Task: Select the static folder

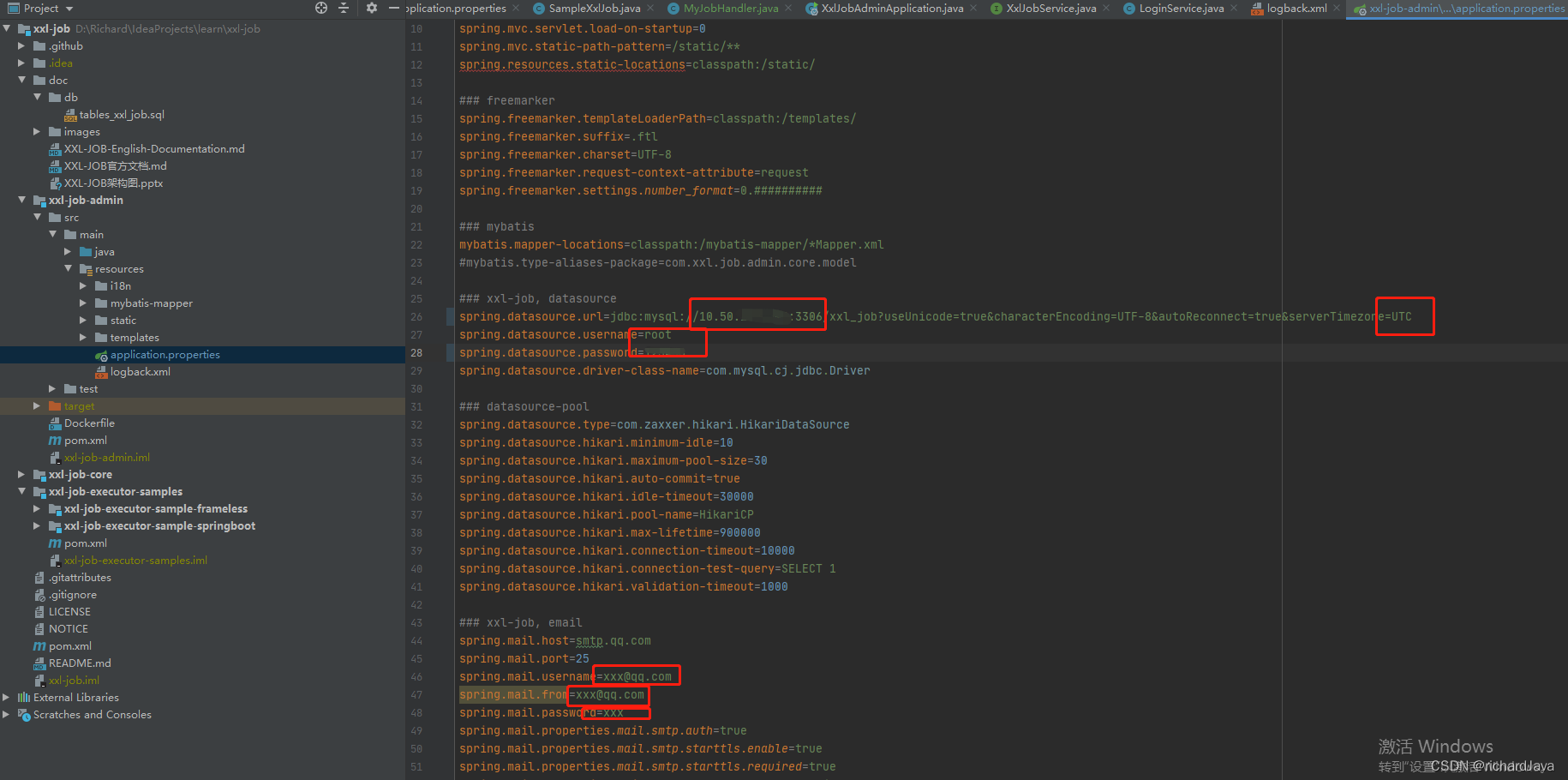Action: [123, 320]
